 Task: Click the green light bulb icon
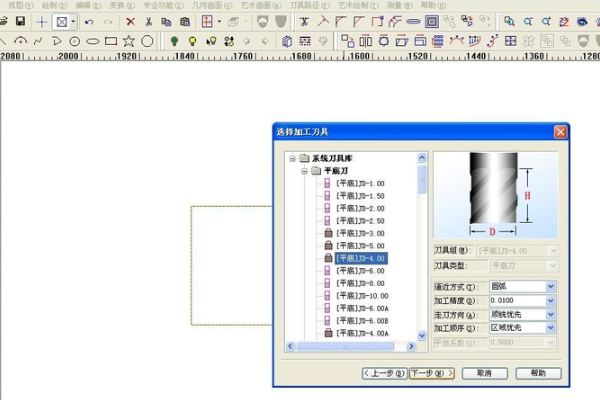(x=174, y=41)
